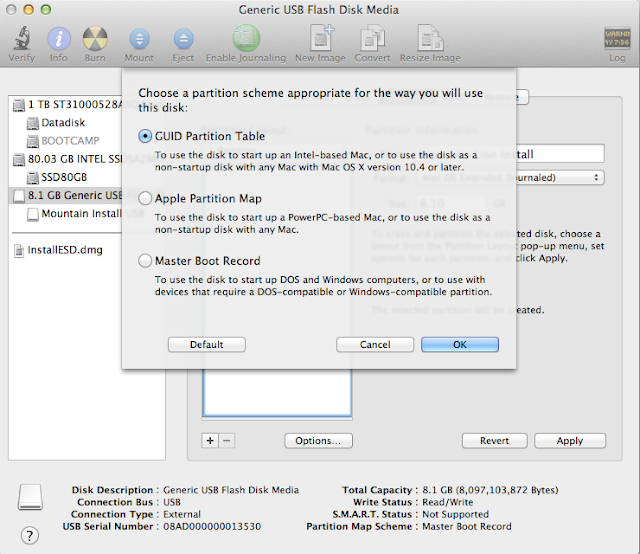
Task: Click the BOOTCAMP volume icon
Action: pos(32,141)
